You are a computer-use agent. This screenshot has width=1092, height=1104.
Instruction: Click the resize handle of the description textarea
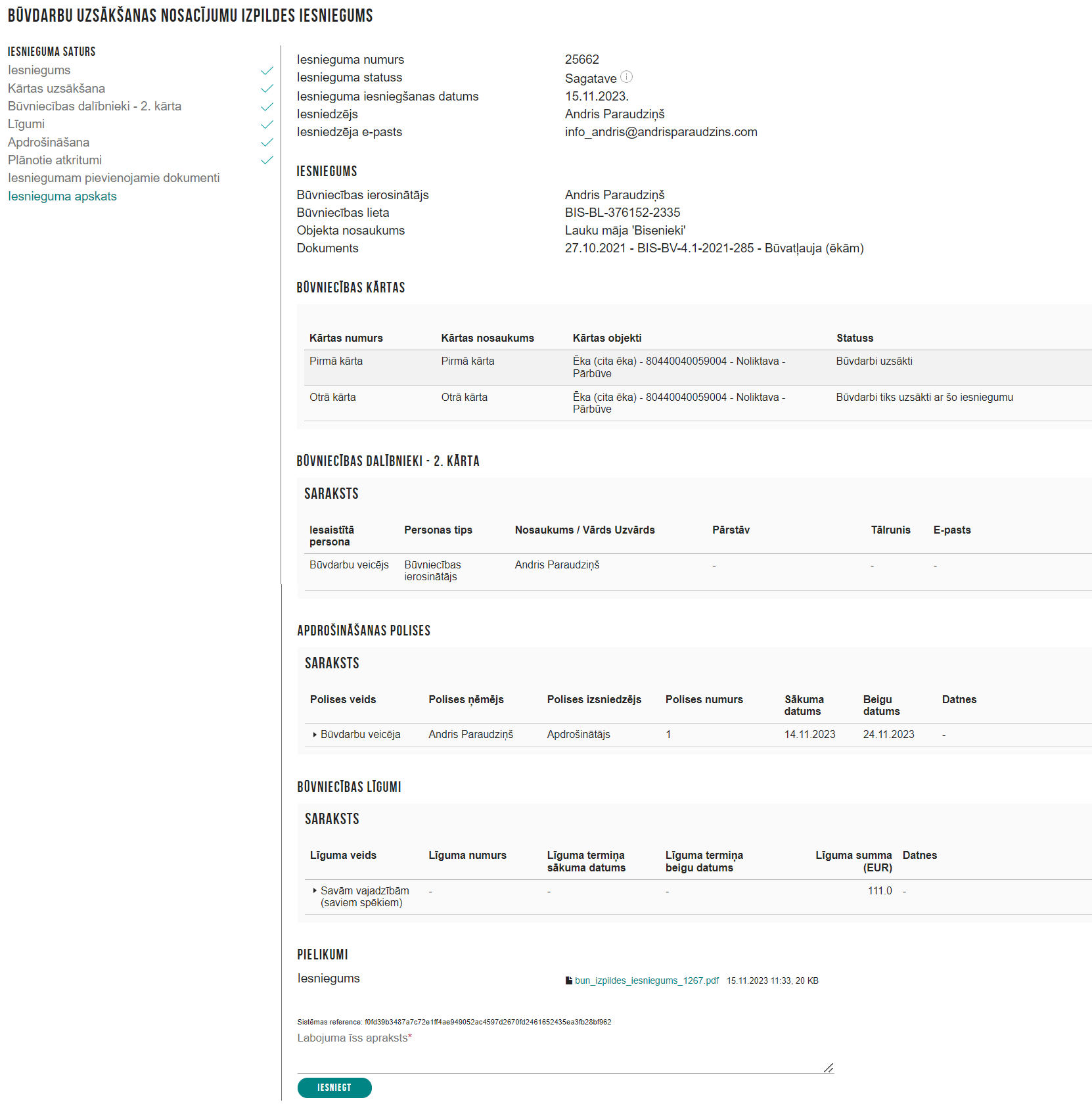(x=829, y=1068)
